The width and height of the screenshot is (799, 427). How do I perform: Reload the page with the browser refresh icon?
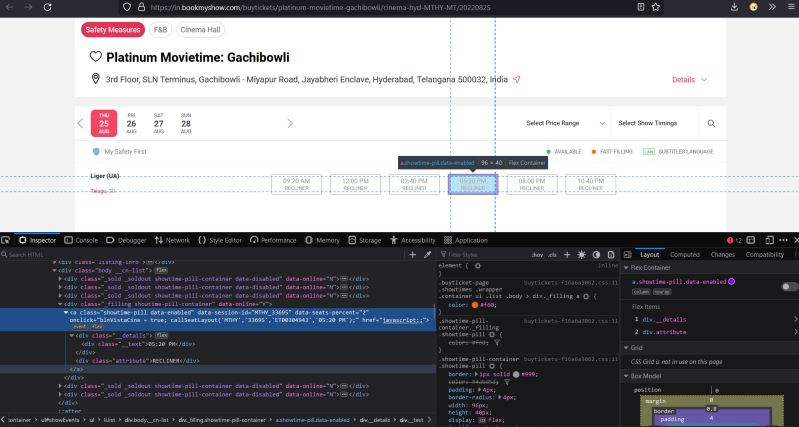click(x=47, y=7)
